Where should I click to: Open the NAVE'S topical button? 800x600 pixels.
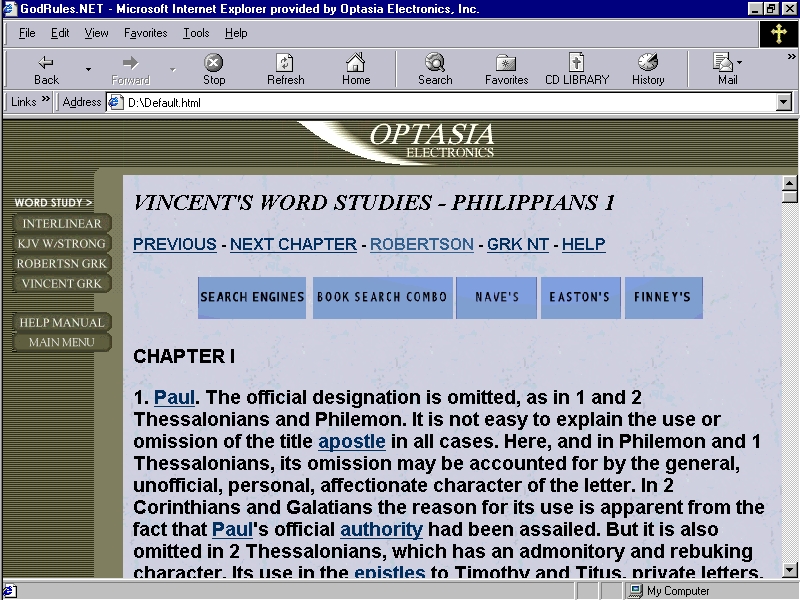497,298
